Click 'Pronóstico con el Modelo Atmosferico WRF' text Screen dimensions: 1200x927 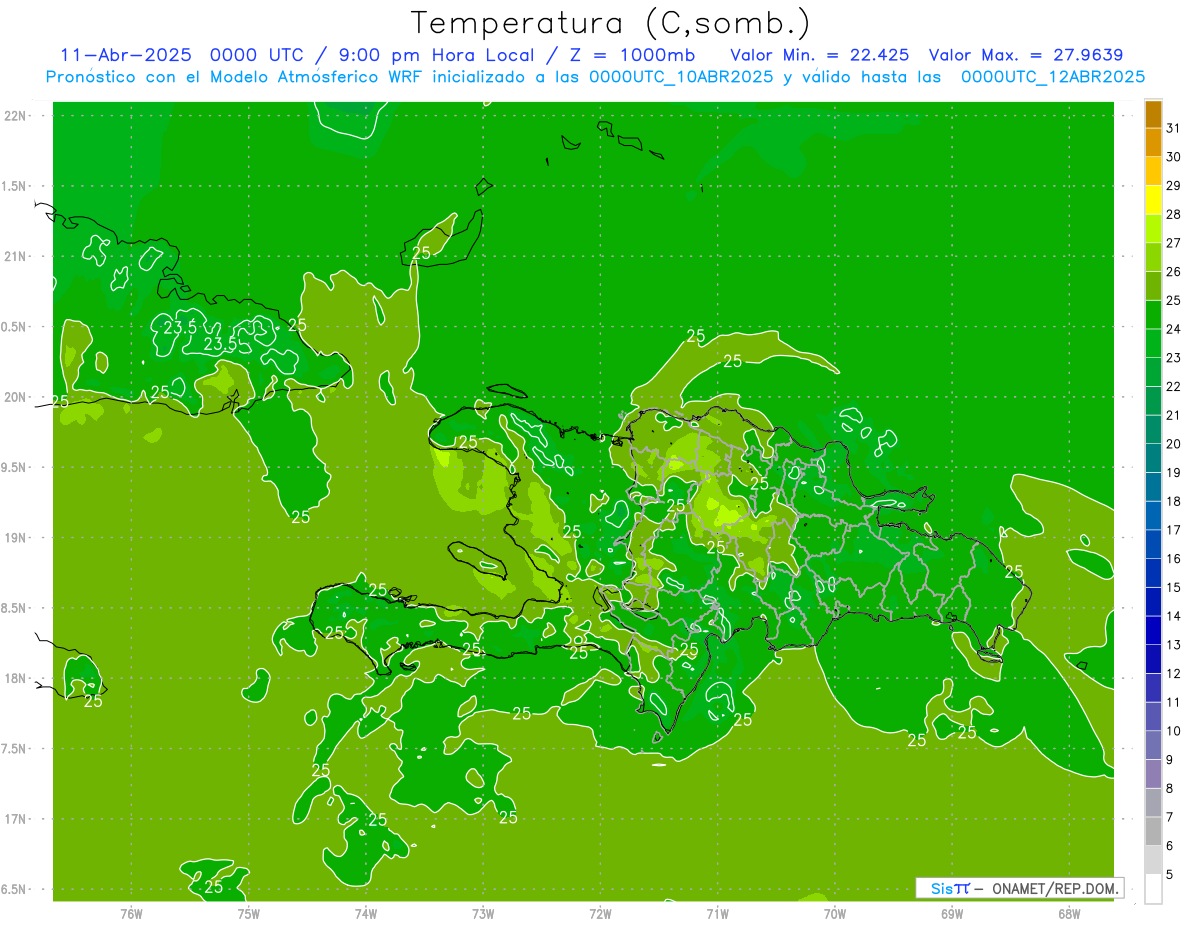234,77
